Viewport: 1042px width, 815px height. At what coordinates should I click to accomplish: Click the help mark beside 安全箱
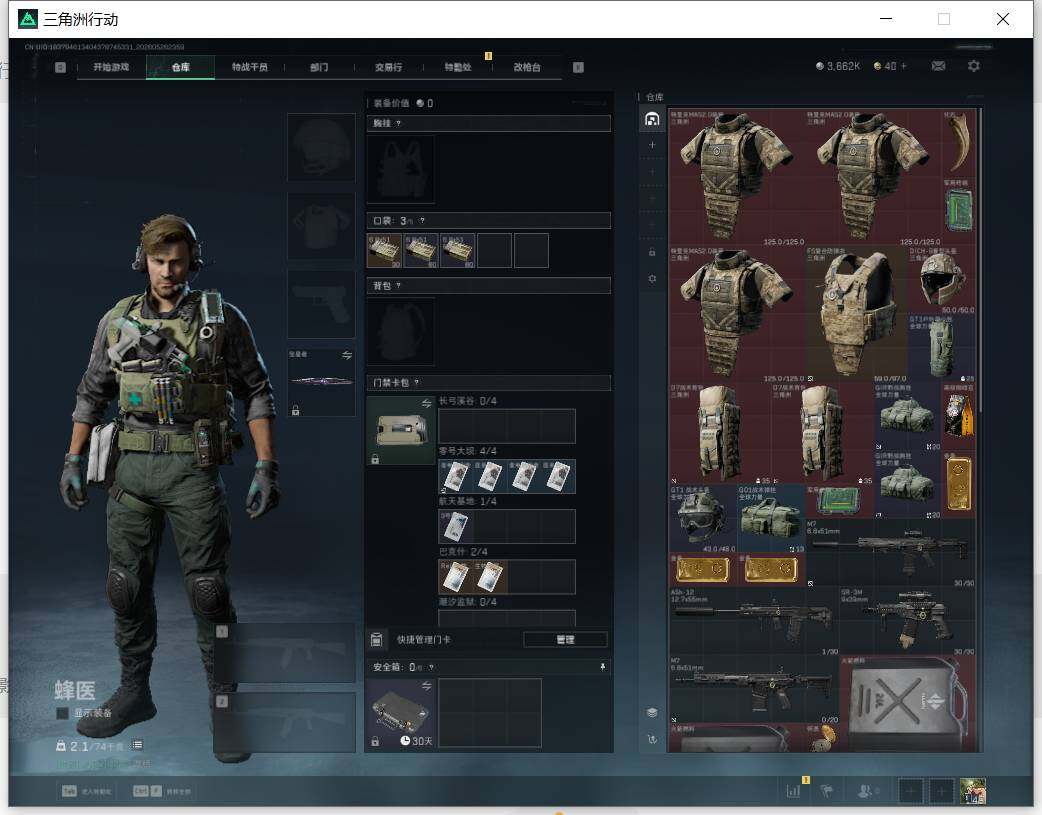(431, 667)
